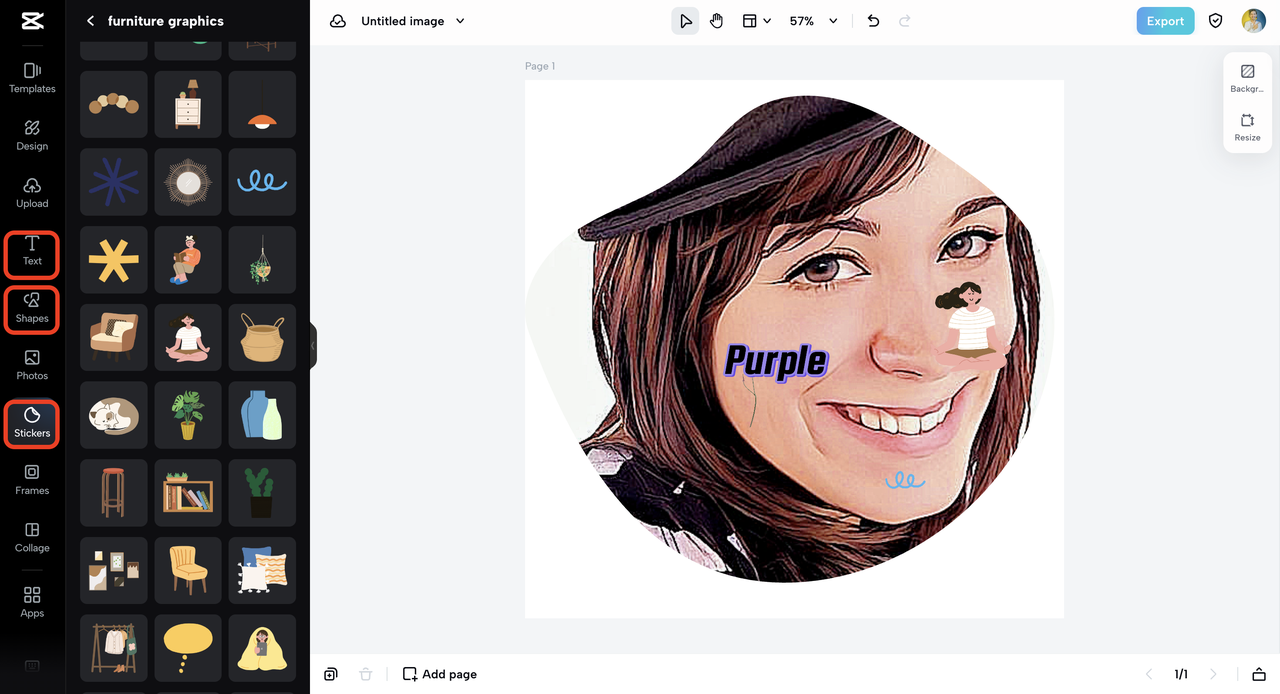This screenshot has width=1280, height=694.
Task: Add the wooden bar stool sticker
Action: pos(114,493)
